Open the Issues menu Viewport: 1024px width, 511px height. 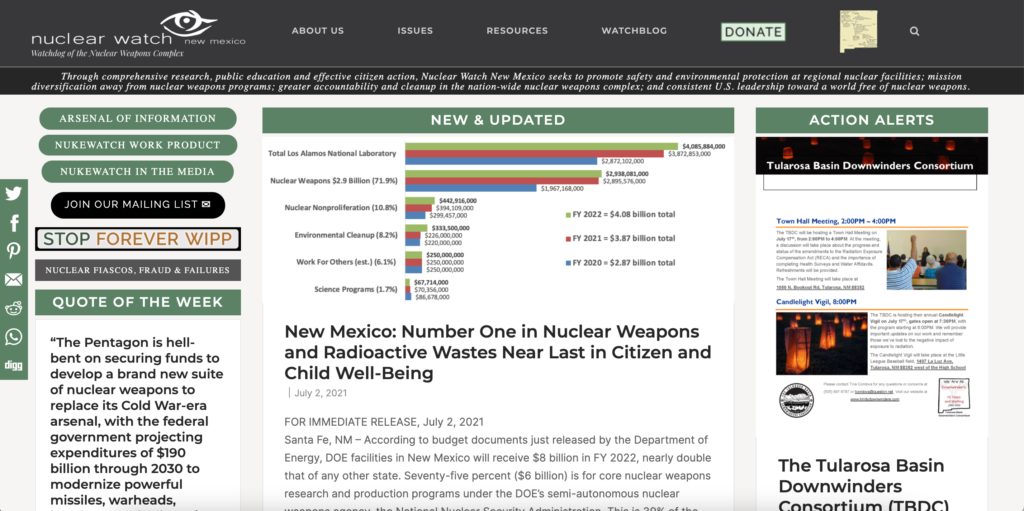pyautogui.click(x=415, y=31)
